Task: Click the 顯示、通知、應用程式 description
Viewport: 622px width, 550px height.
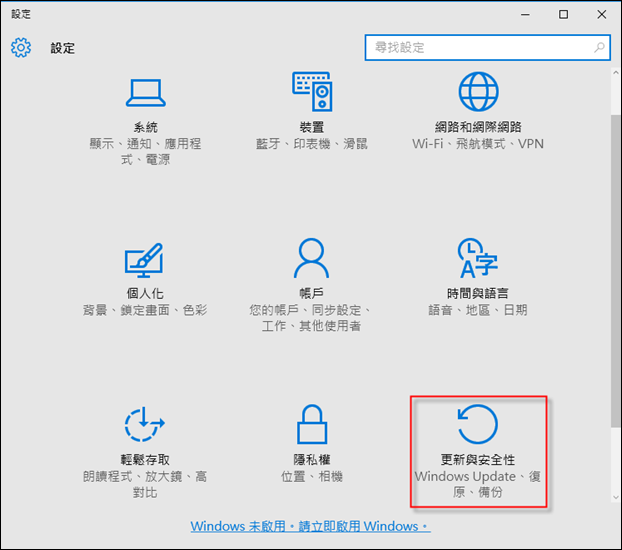Action: [x=145, y=152]
